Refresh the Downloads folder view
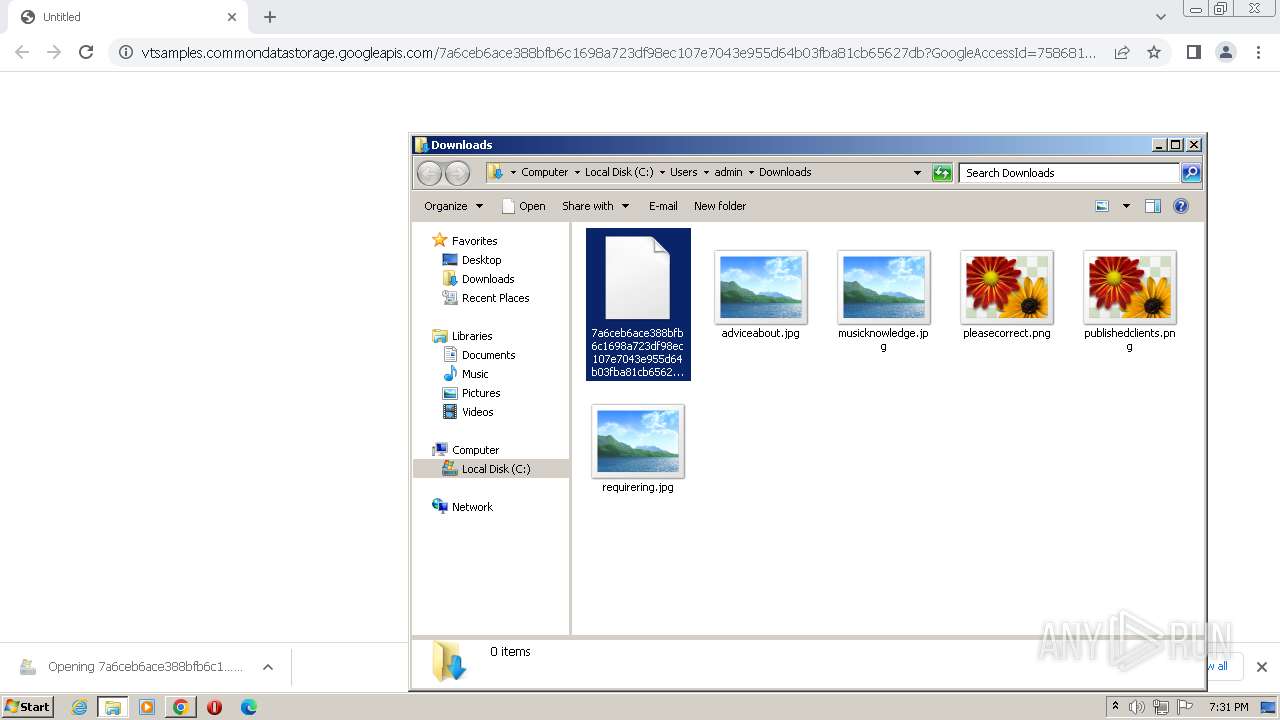Screen dimensions: 1280x720 coord(942,173)
